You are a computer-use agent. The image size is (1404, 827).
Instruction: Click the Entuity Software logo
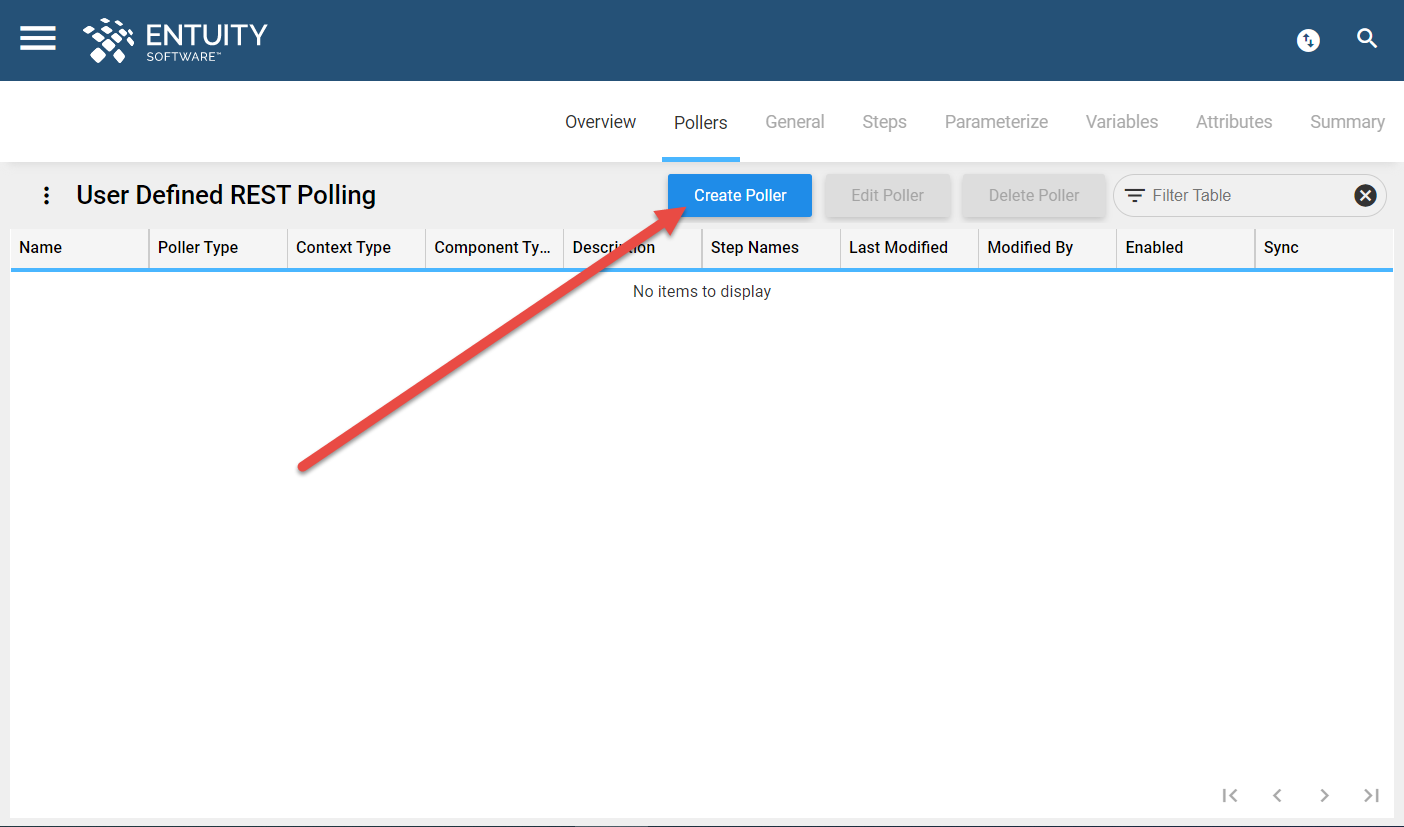(175, 40)
